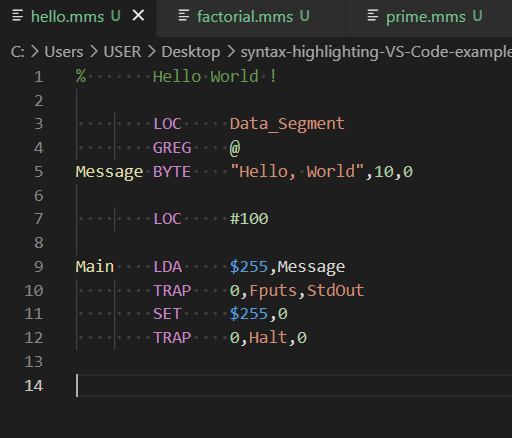The width and height of the screenshot is (512, 438).
Task: Open the C: breadcrumb segment
Action: click(x=17, y=52)
